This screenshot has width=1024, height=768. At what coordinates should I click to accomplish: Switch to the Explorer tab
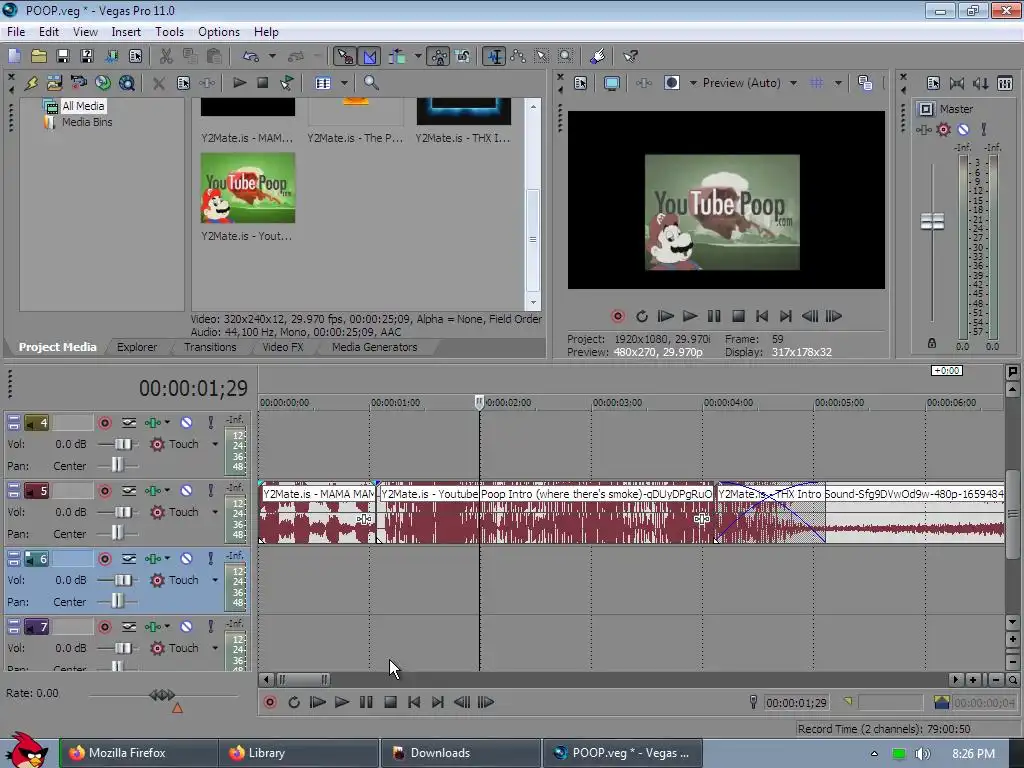(x=137, y=347)
